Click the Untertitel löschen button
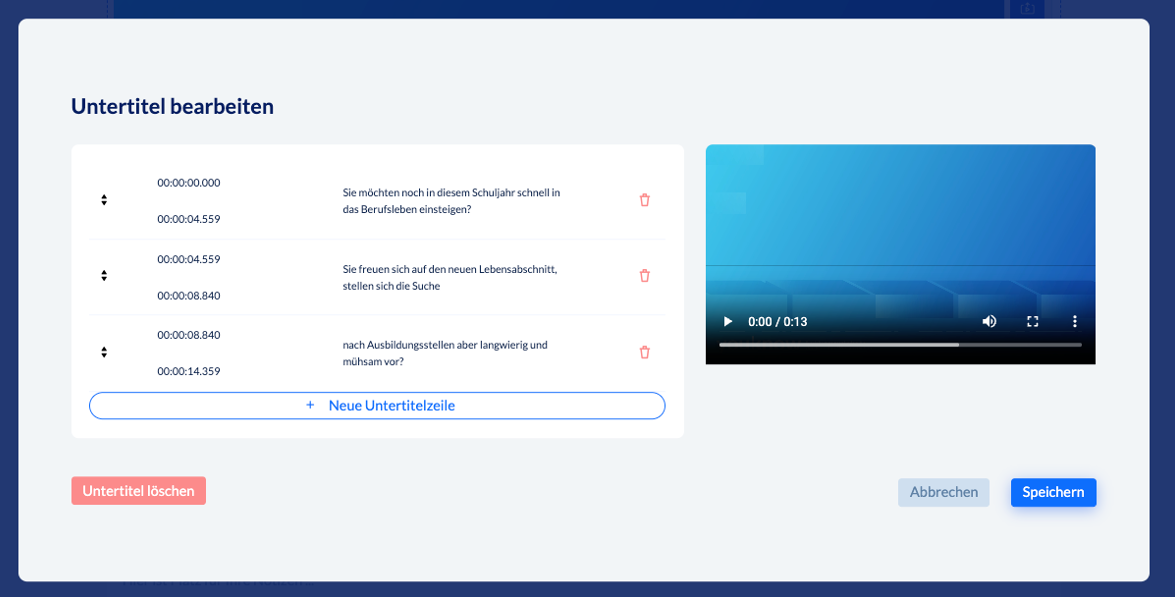Viewport: 1175px width, 597px height. click(139, 491)
